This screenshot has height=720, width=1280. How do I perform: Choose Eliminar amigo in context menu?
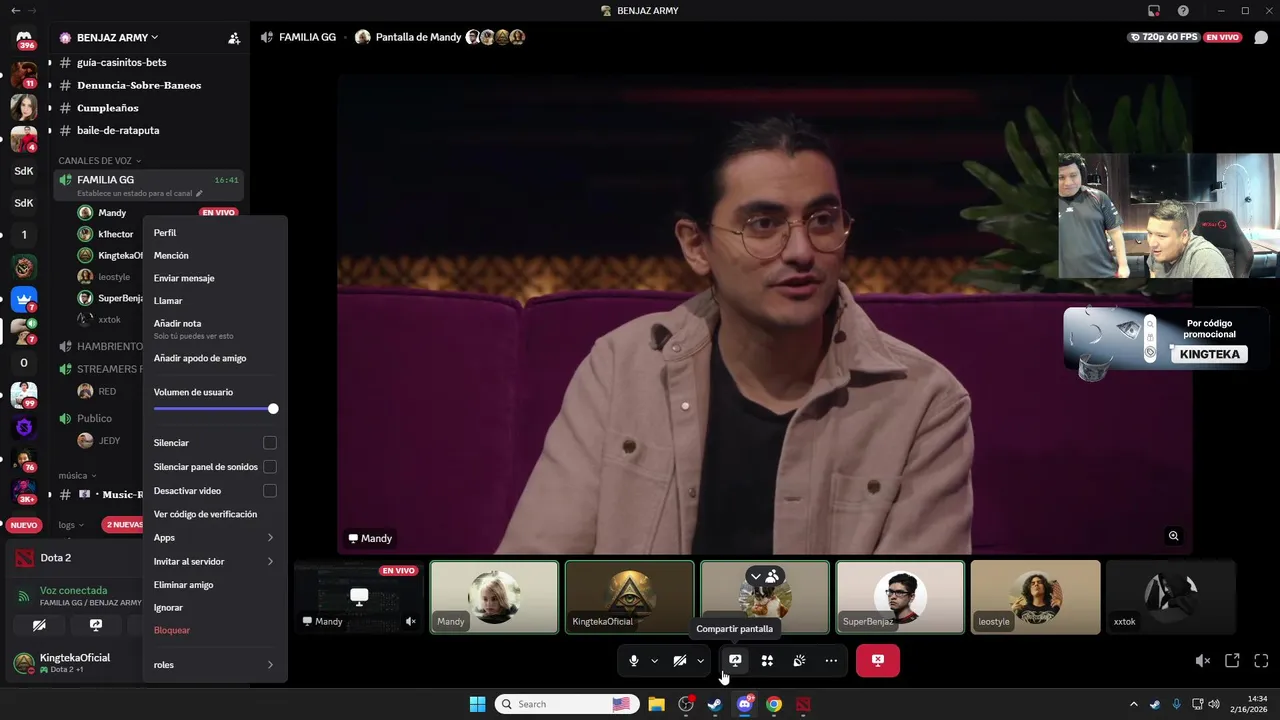(215, 585)
